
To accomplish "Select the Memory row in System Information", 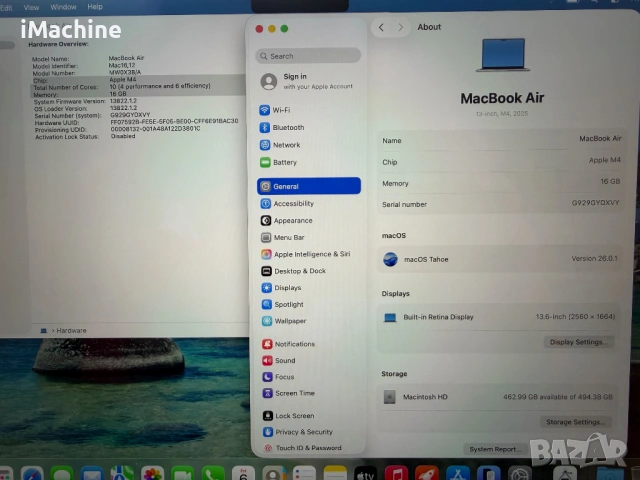I will pyautogui.click(x=138, y=94).
